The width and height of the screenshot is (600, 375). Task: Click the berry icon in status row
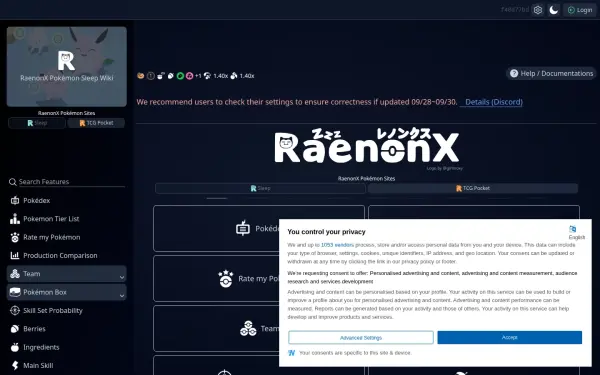click(x=171, y=76)
